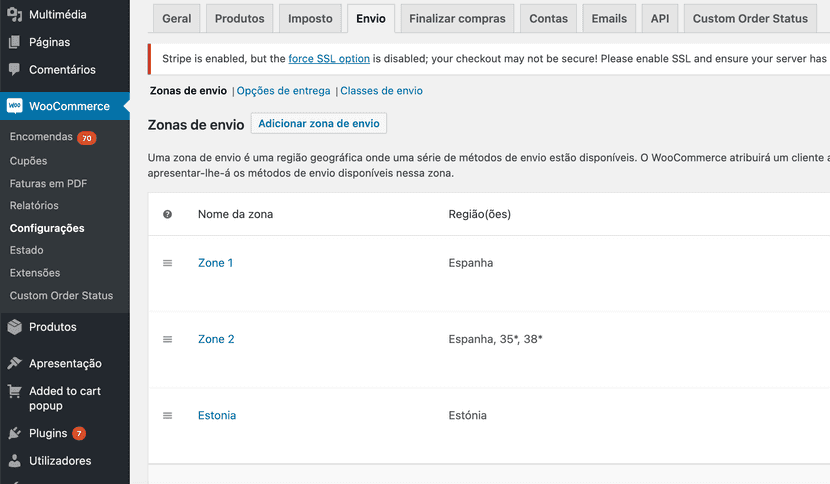The width and height of the screenshot is (830, 484).
Task: Click the Multimédia media icon in sidebar
Action: [15, 15]
